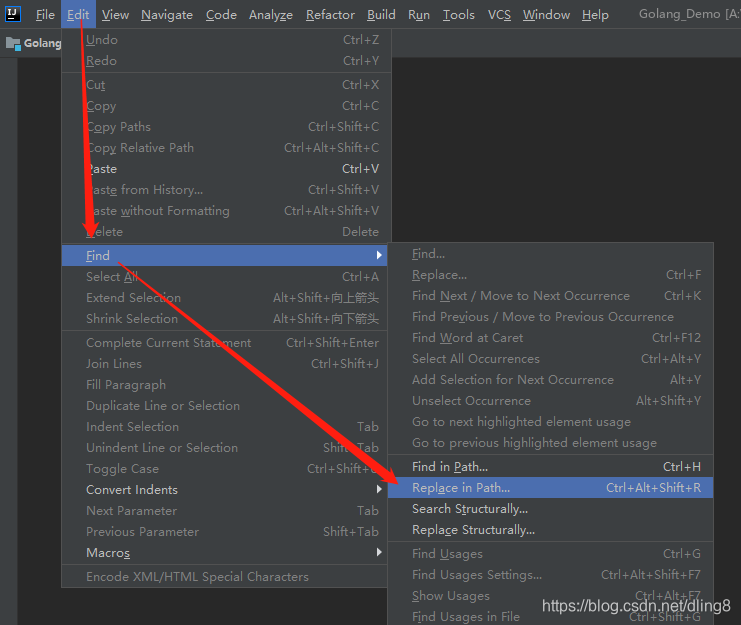Select Duplicate Line or Selection
This screenshot has height=625, width=741.
tap(224, 406)
